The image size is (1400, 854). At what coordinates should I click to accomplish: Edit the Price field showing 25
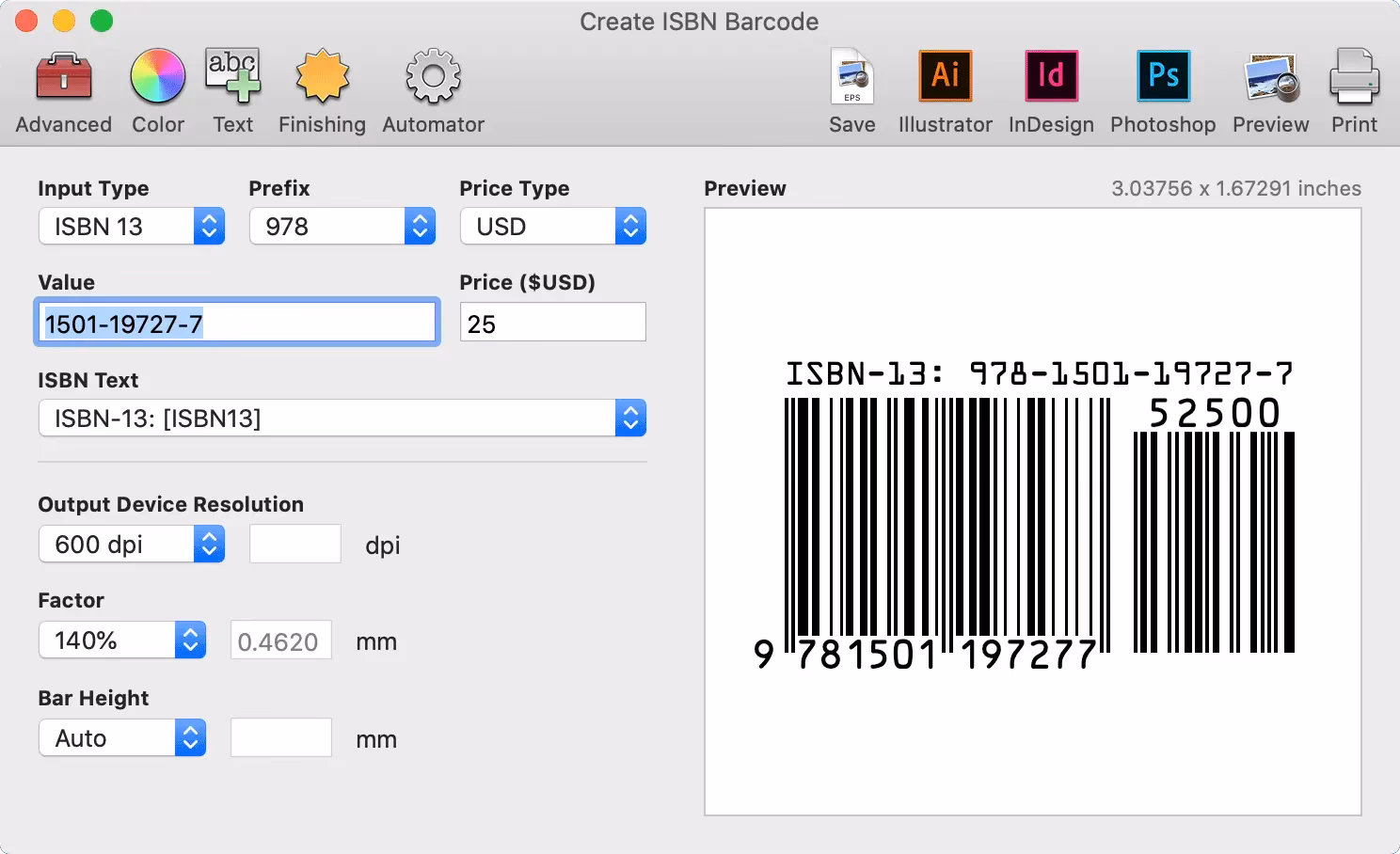coord(552,322)
